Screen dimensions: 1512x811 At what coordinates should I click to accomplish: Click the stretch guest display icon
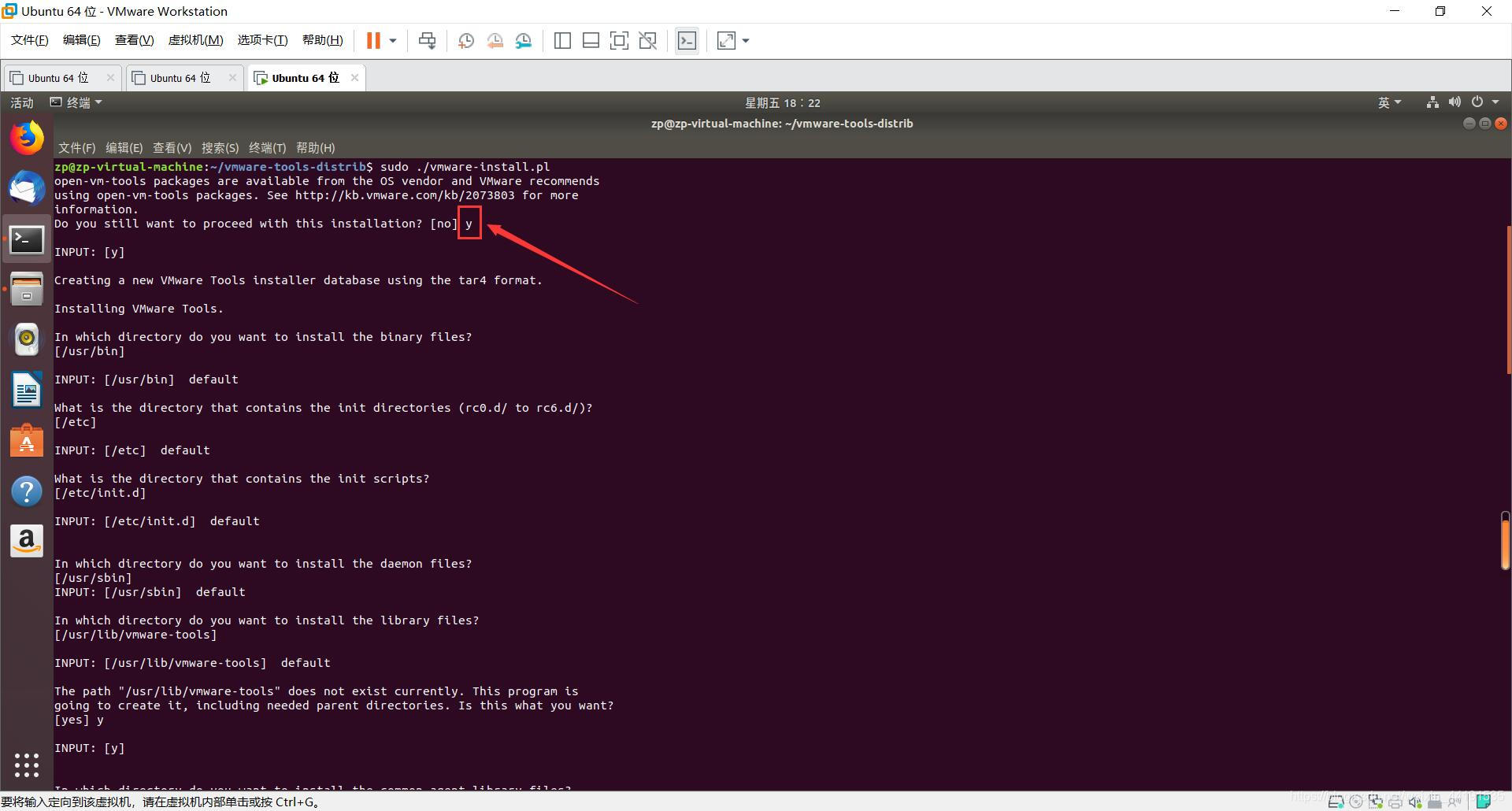click(726, 40)
